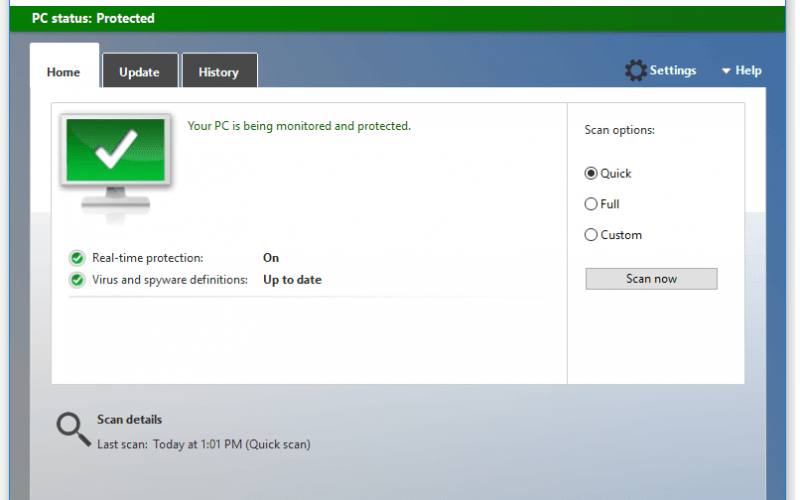Click the Settings gear icon

point(635,70)
